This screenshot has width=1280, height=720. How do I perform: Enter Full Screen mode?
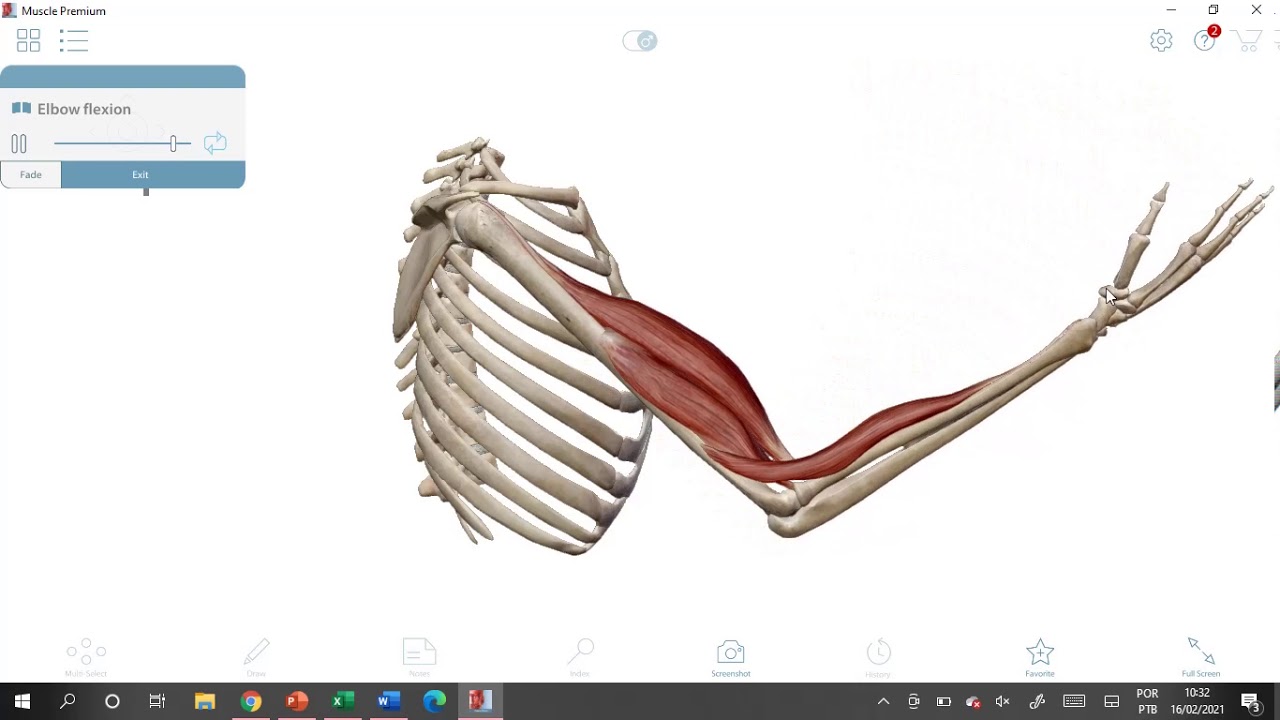pos(1201,657)
